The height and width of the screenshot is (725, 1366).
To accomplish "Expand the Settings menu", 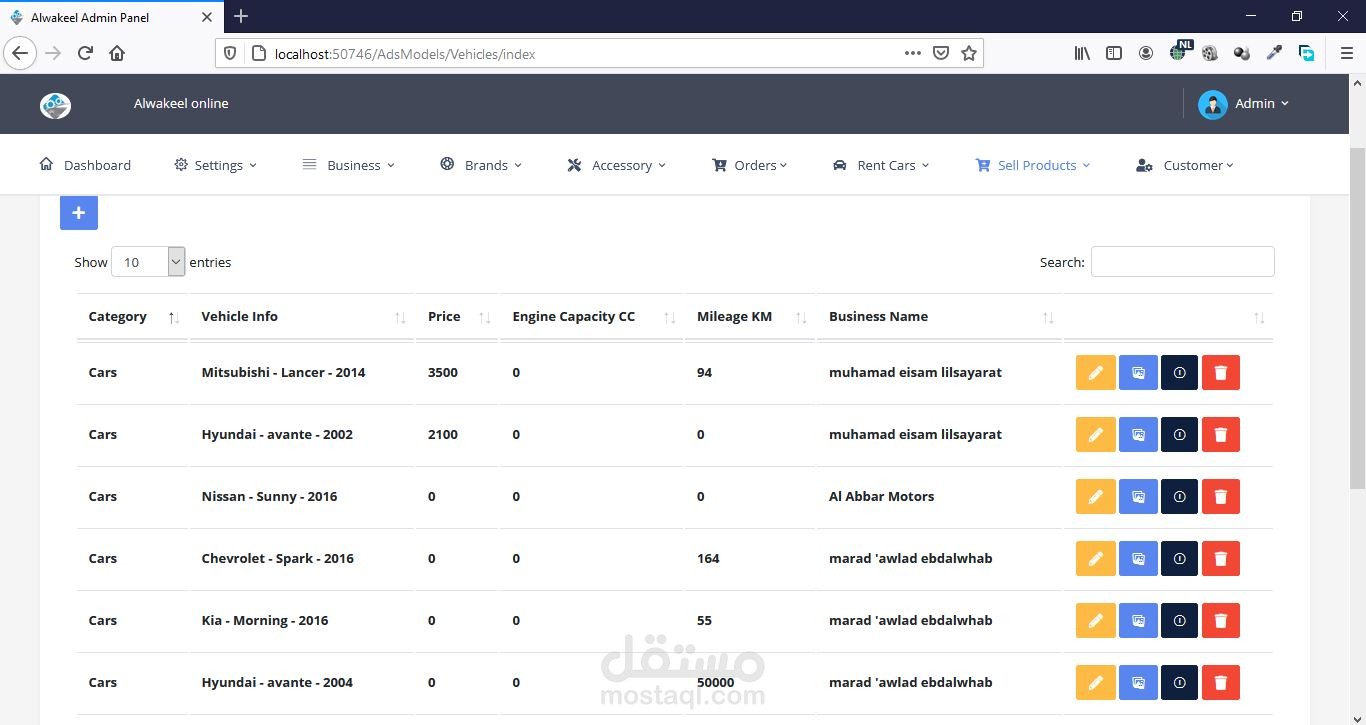I will click(215, 165).
